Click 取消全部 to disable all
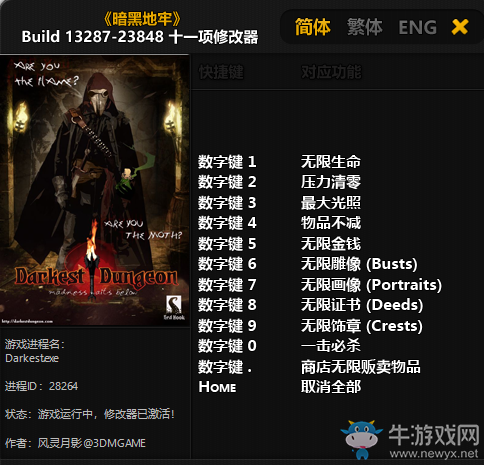 331,387
